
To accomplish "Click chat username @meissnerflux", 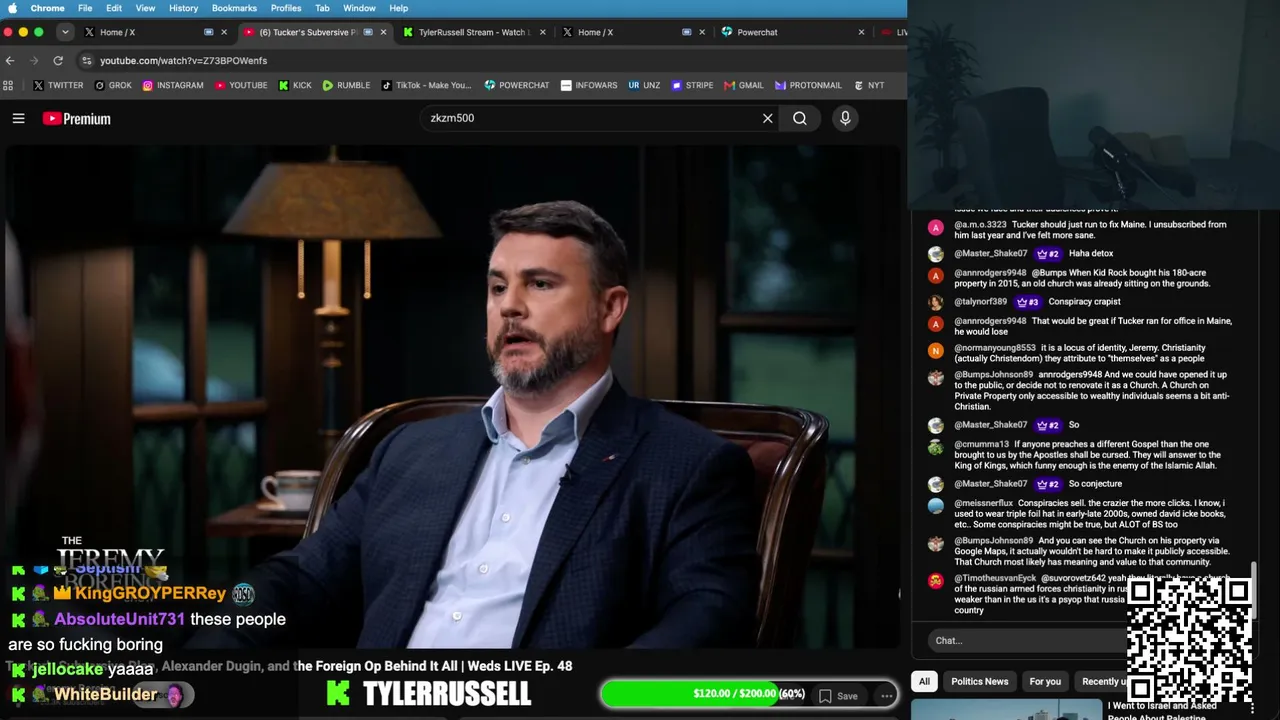I will [x=983, y=503].
